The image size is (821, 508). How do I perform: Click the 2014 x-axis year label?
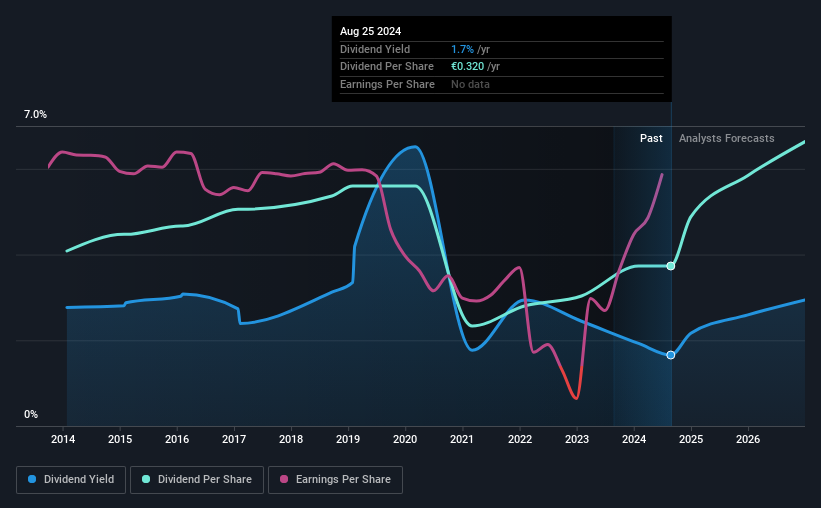[63, 439]
